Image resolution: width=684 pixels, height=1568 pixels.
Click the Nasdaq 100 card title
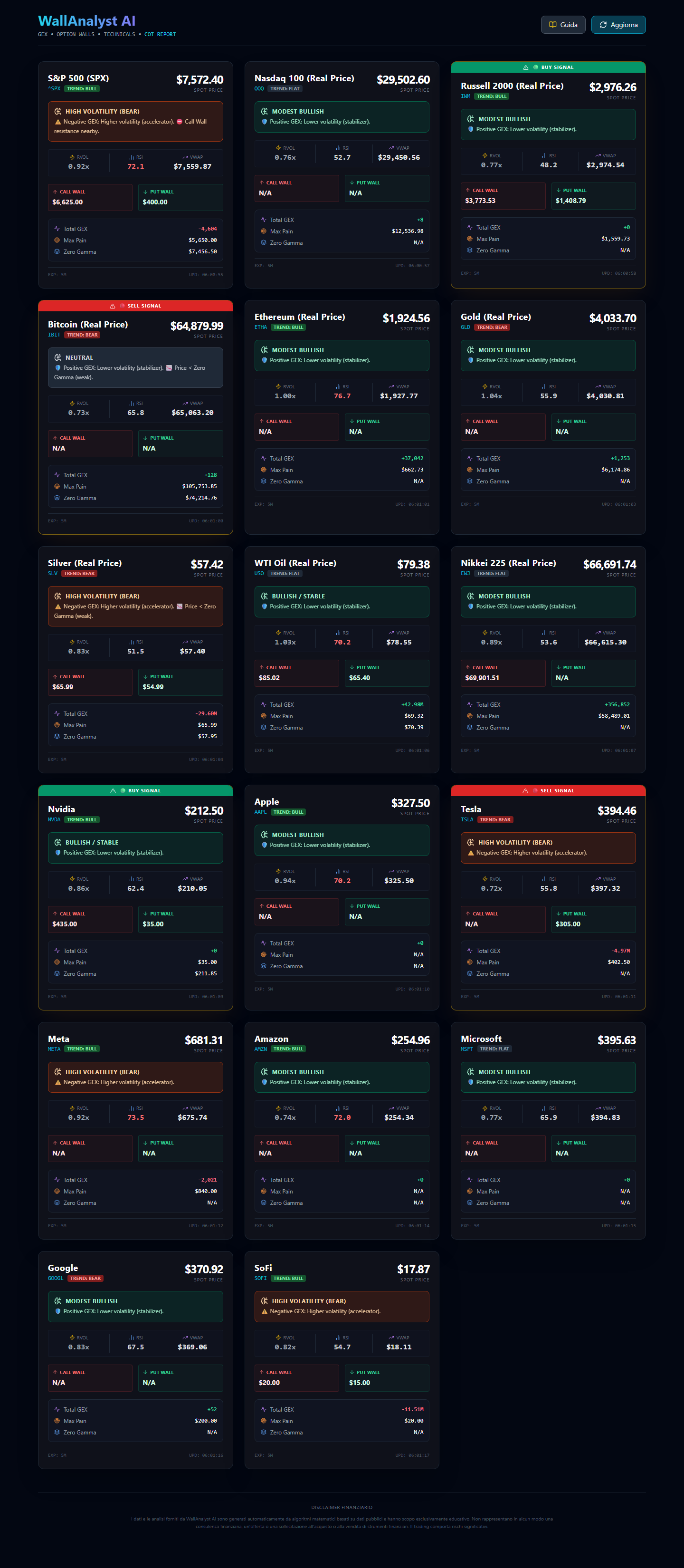pyautogui.click(x=304, y=78)
